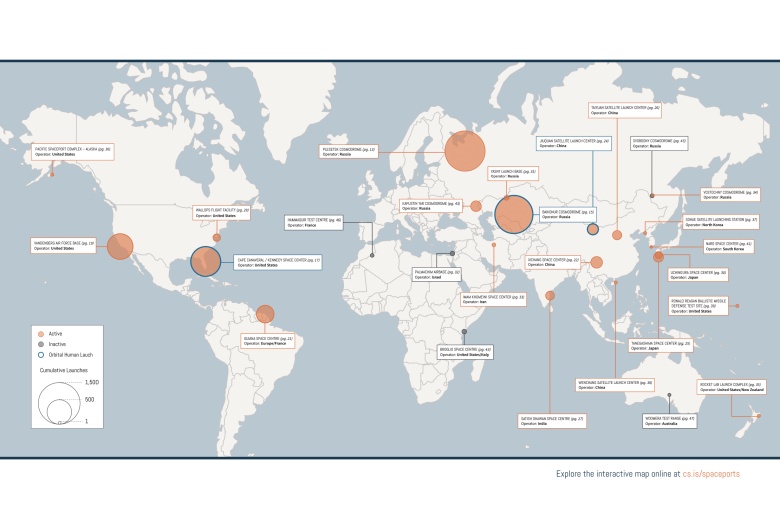Click the Pacific Spaceport Complex Alaska label
The image size is (780, 520).
73,152
